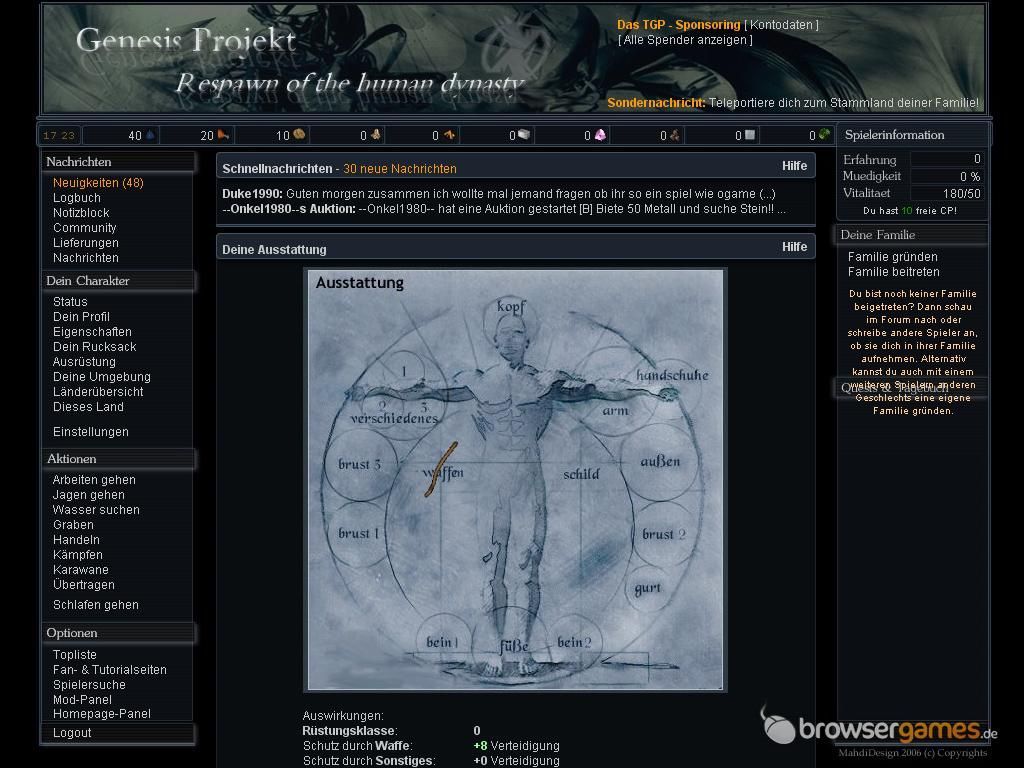This screenshot has height=768, width=1024.
Task: Click the gurt equipment slot
Action: point(647,588)
